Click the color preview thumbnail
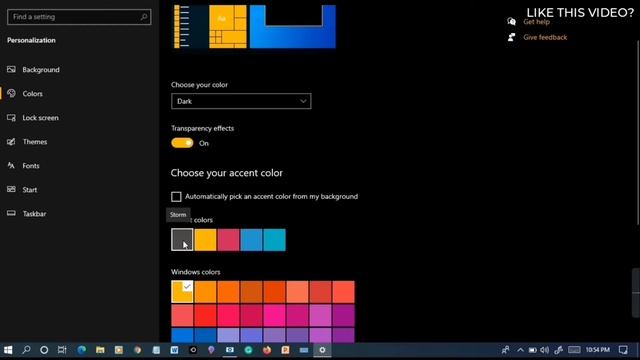Image resolution: width=640 pixels, height=360 pixels. coord(255,27)
